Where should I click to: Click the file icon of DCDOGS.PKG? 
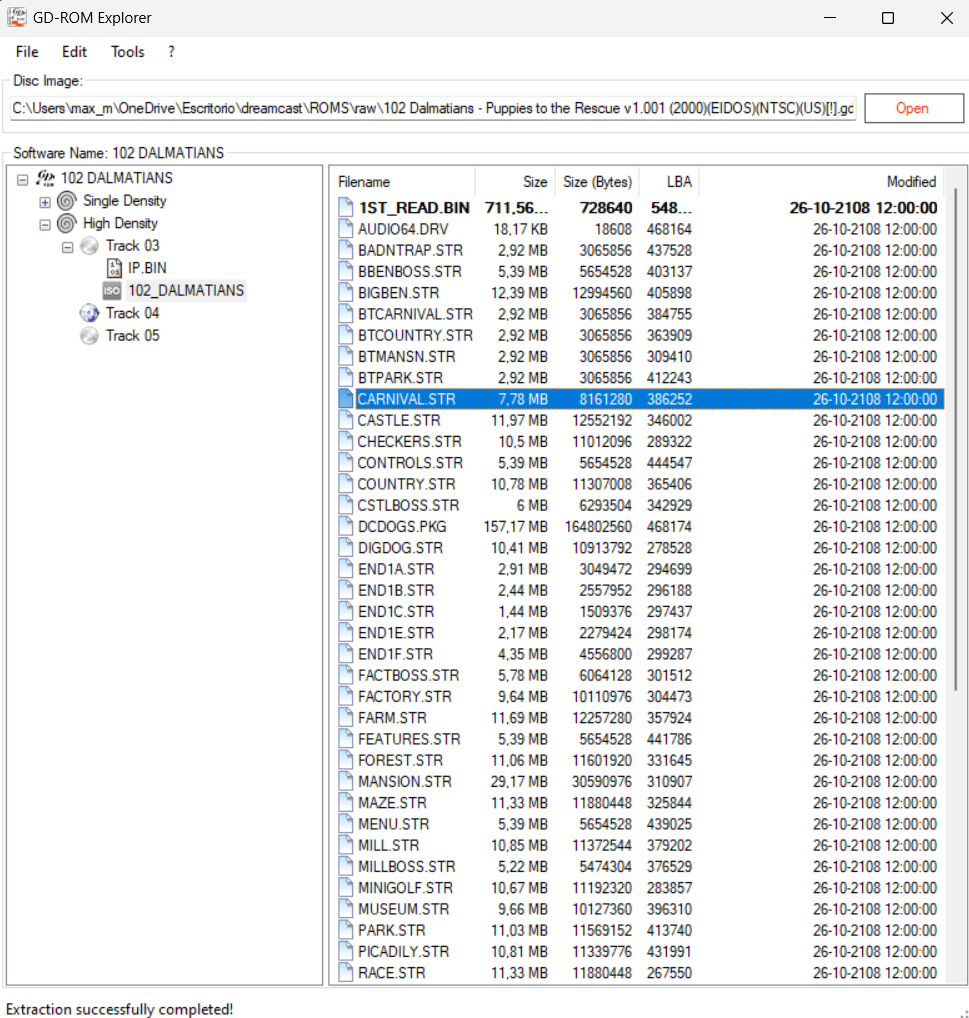346,527
